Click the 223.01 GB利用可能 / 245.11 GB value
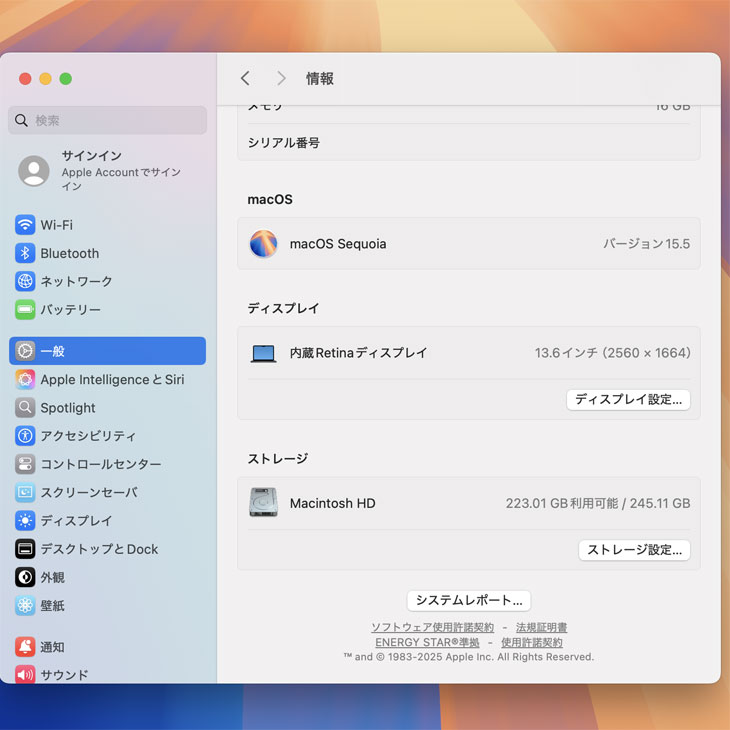Image resolution: width=730 pixels, height=730 pixels. pyautogui.click(x=598, y=503)
